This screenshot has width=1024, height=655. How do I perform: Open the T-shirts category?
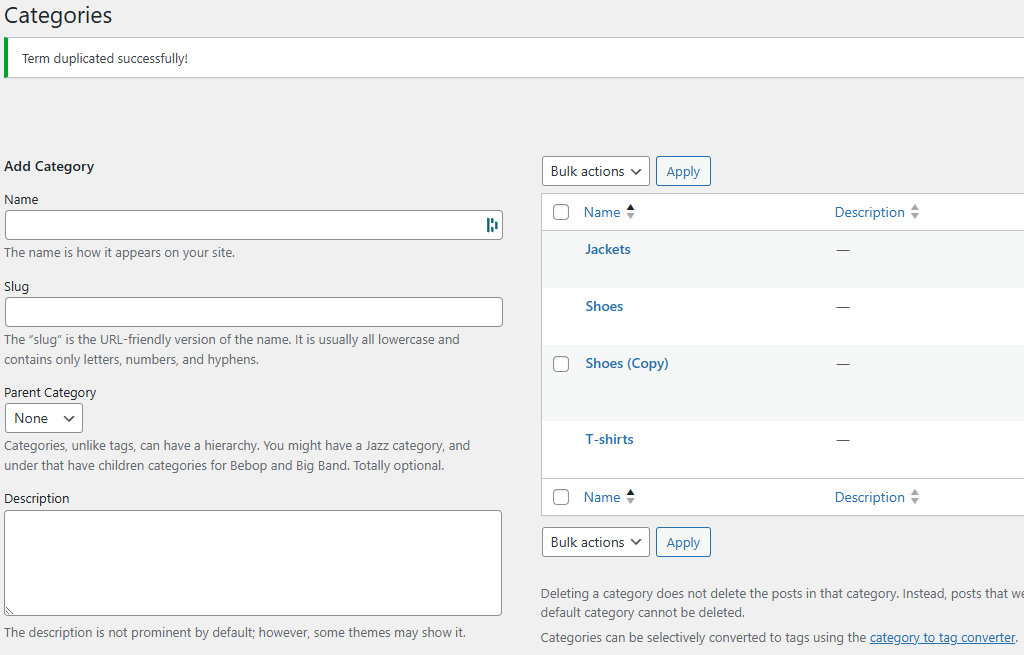pos(609,439)
